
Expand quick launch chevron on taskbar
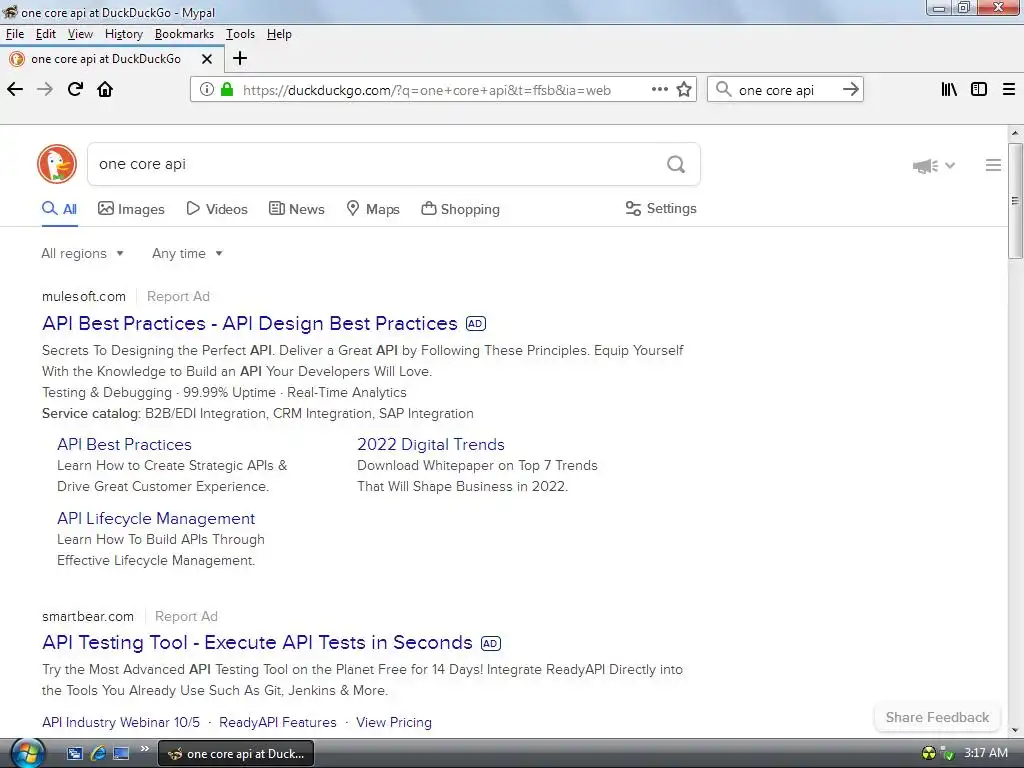(x=144, y=748)
